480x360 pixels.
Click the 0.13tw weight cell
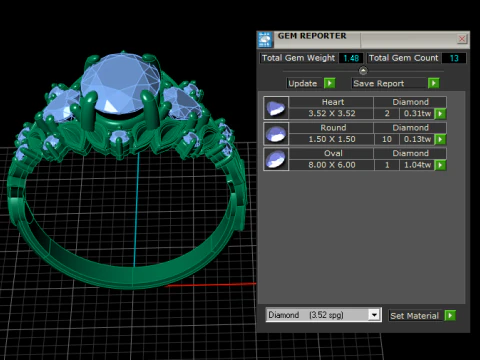(x=417, y=139)
